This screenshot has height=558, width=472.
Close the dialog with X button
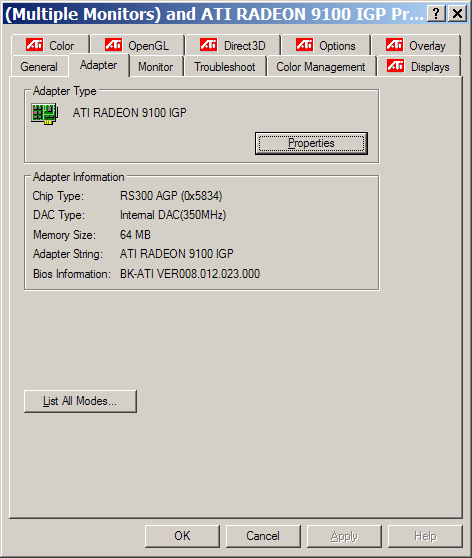(x=457, y=14)
